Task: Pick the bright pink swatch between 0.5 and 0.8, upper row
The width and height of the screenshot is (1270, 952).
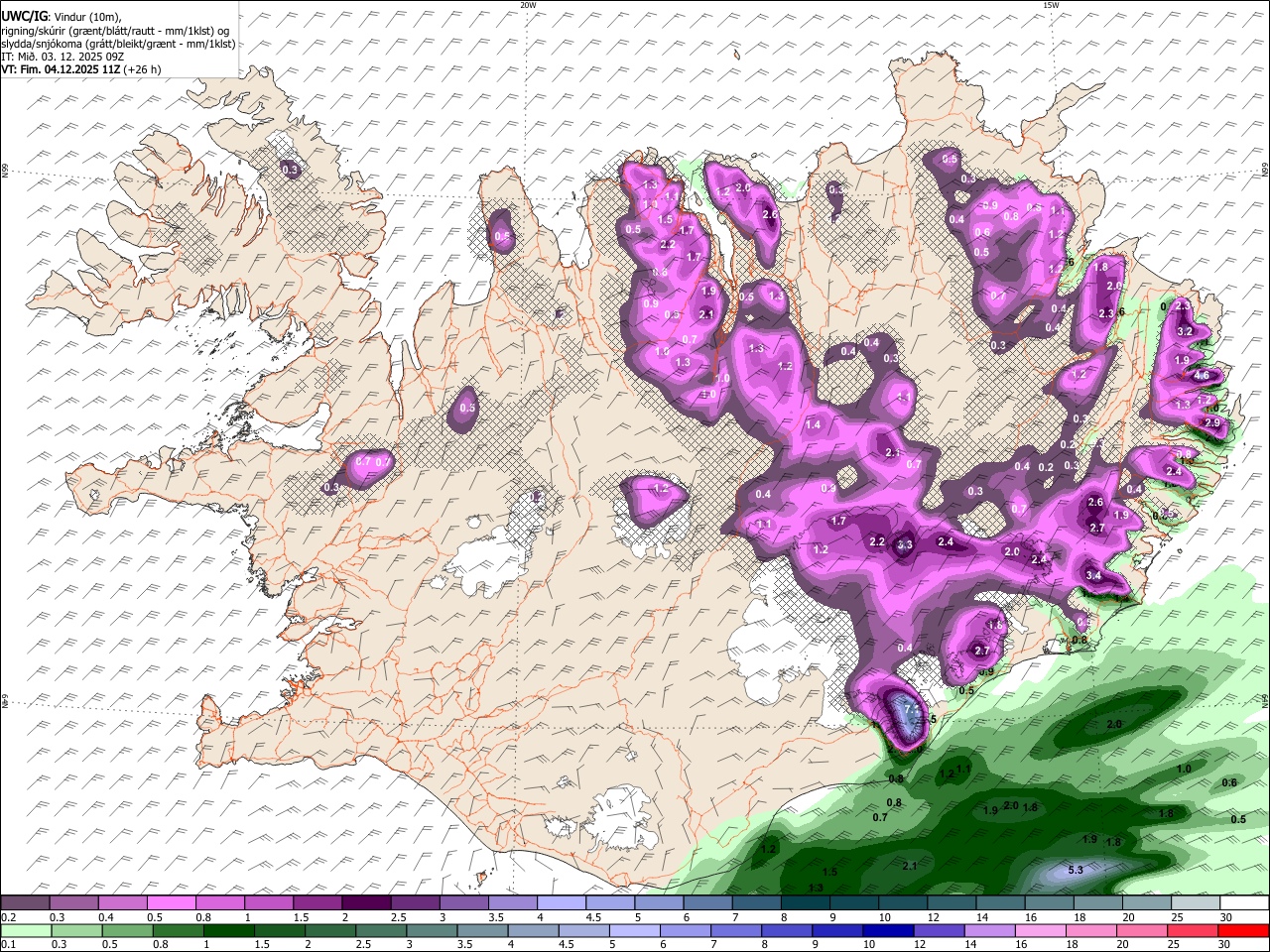Action: click(x=171, y=903)
